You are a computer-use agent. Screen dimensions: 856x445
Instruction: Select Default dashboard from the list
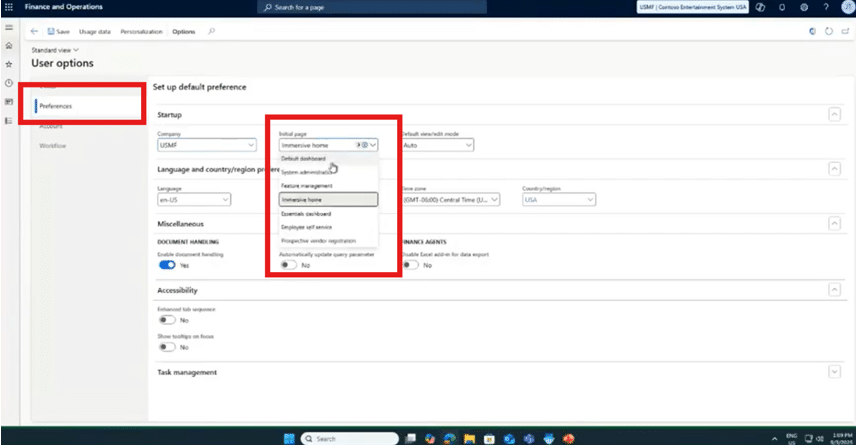303,158
